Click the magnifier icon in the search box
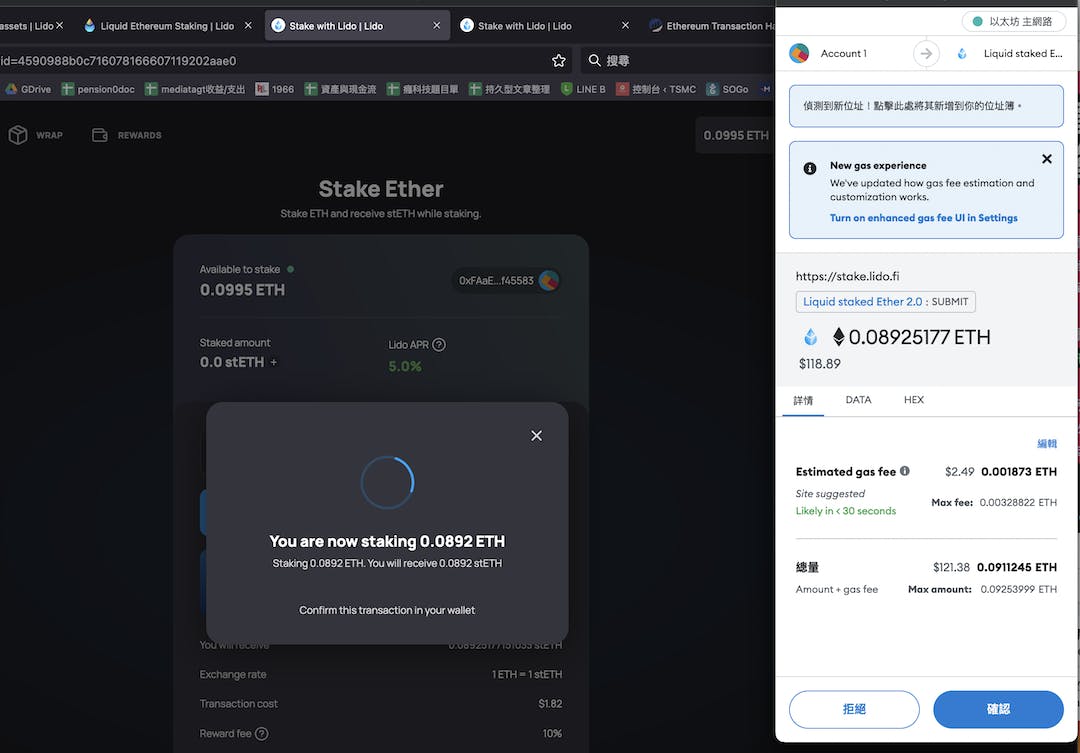Viewport: 1080px width, 753px height. 594,61
